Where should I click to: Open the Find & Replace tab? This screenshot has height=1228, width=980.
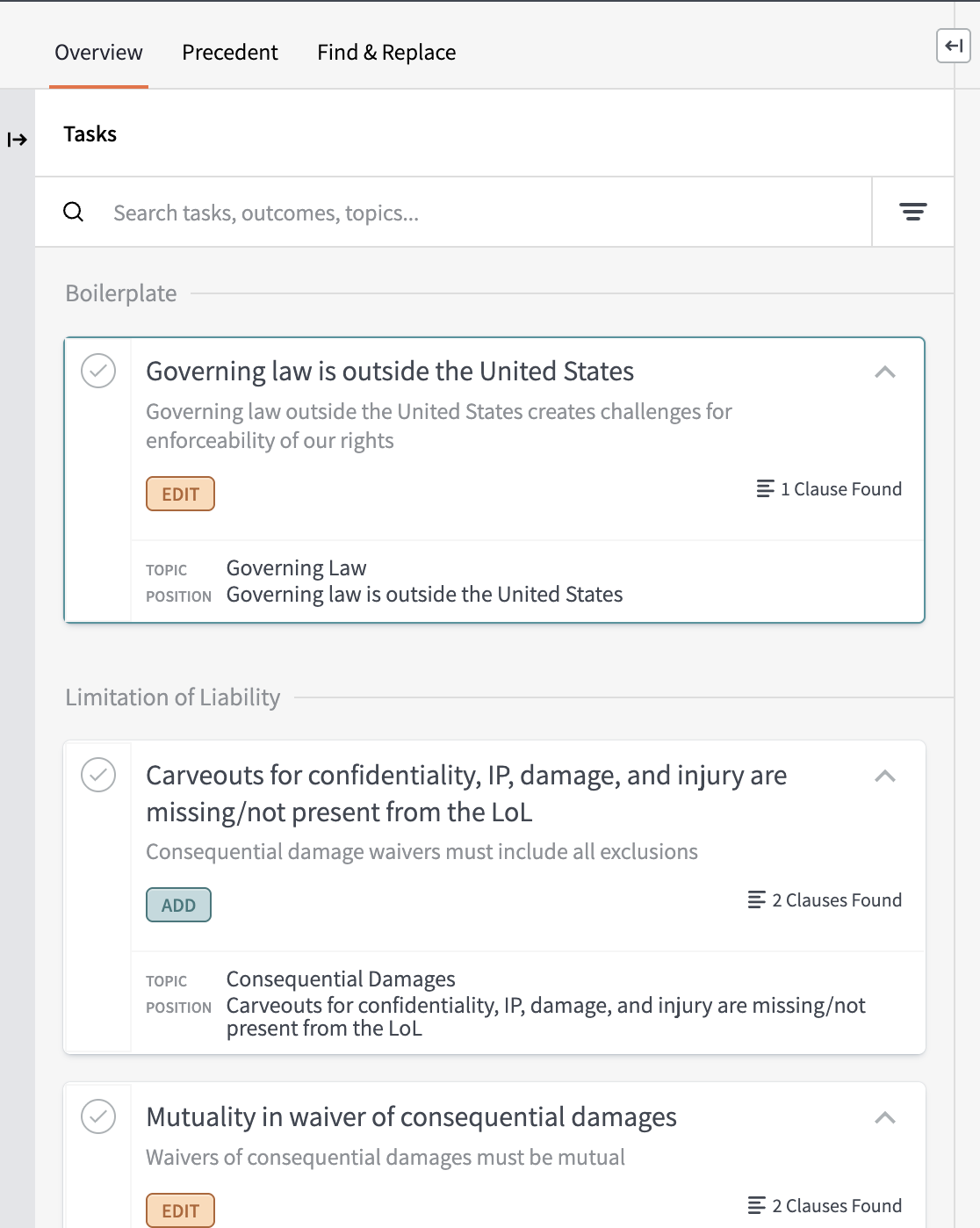(x=386, y=53)
